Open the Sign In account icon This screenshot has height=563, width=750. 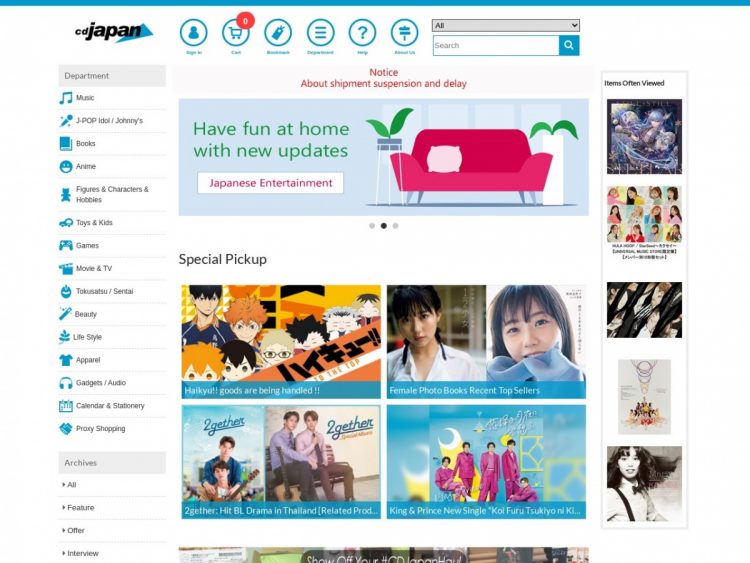tap(193, 33)
